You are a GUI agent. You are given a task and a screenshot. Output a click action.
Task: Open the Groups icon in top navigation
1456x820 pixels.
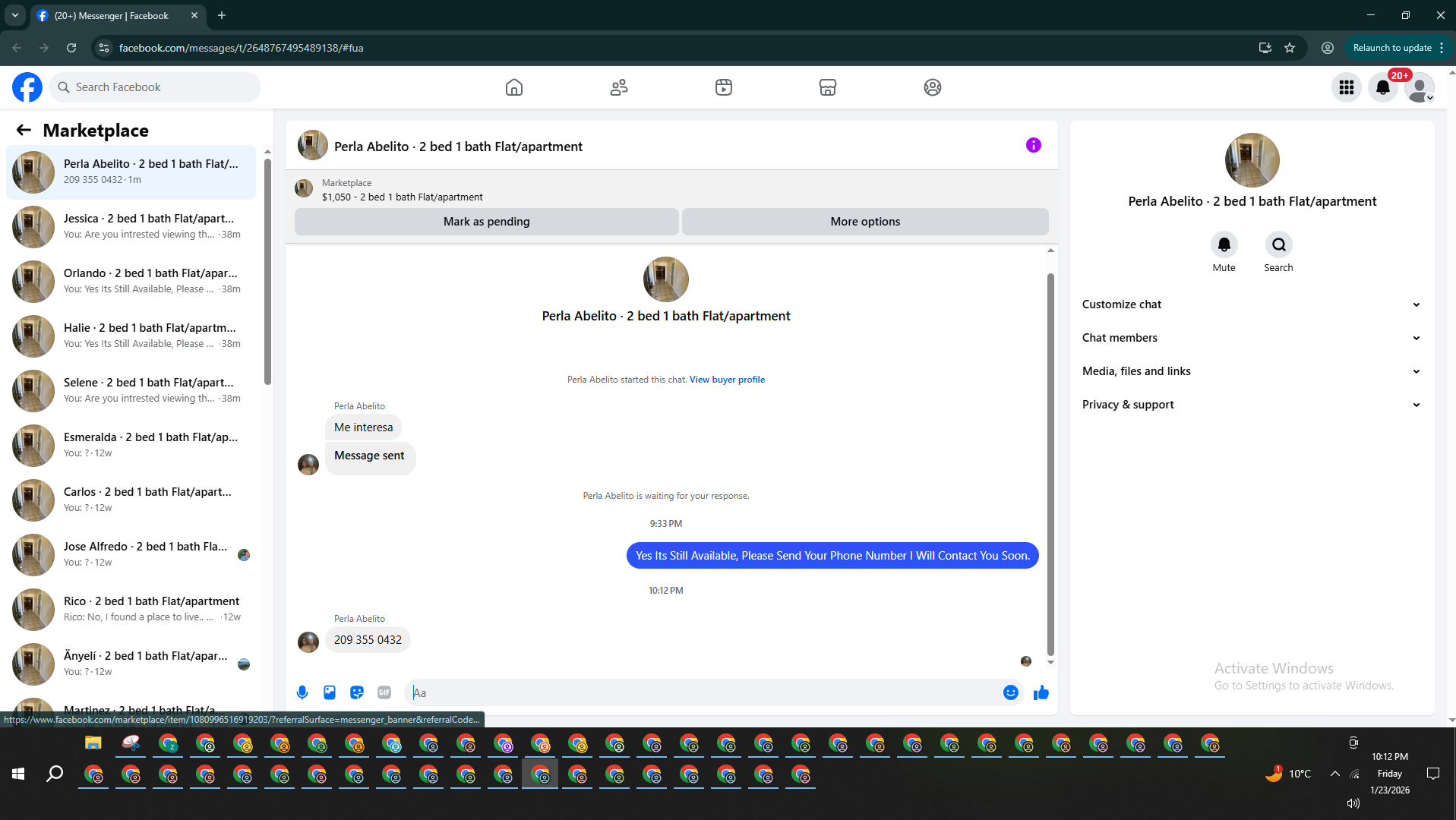point(933,87)
